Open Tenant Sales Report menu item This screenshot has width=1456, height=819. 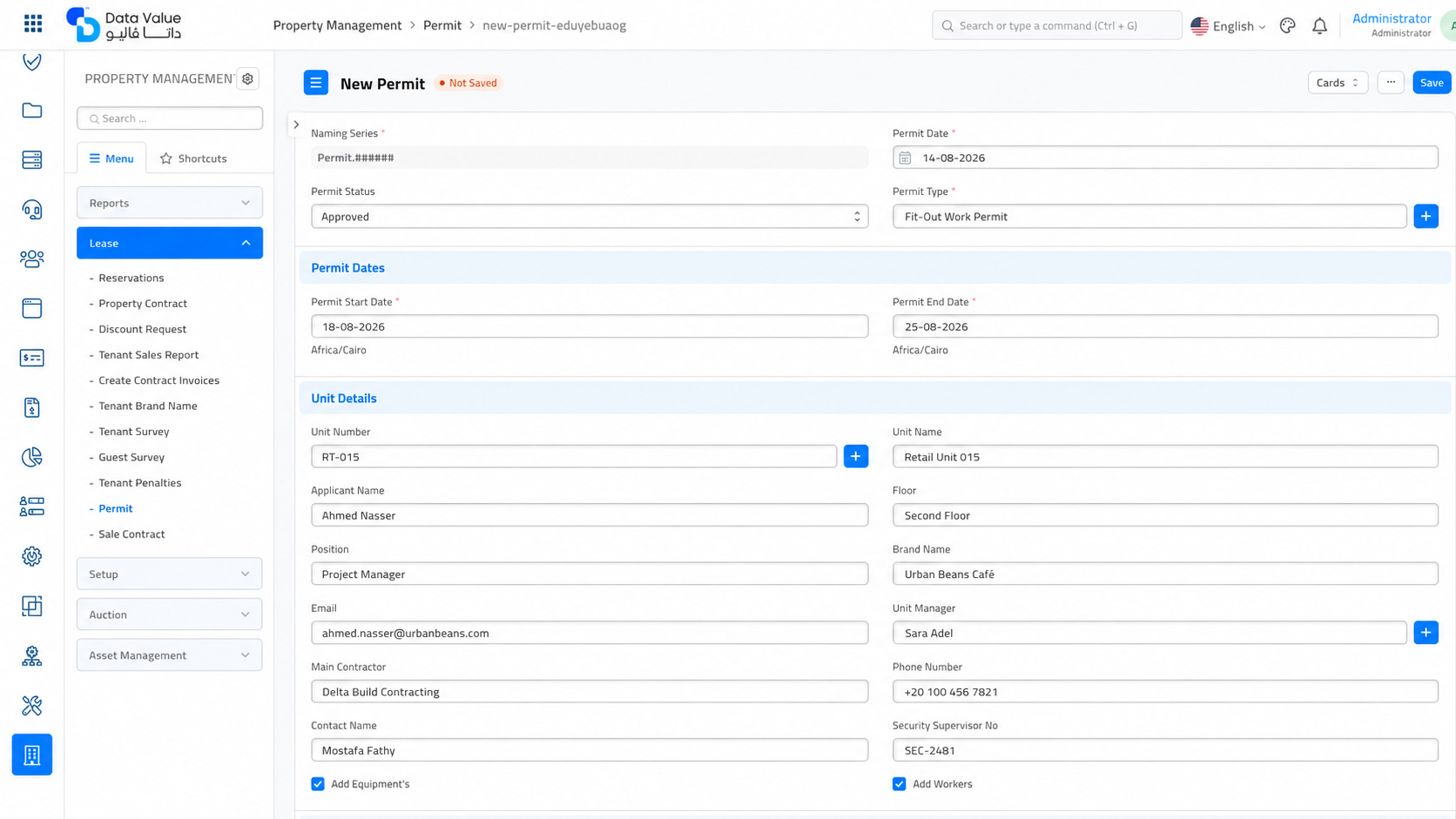coord(149,355)
